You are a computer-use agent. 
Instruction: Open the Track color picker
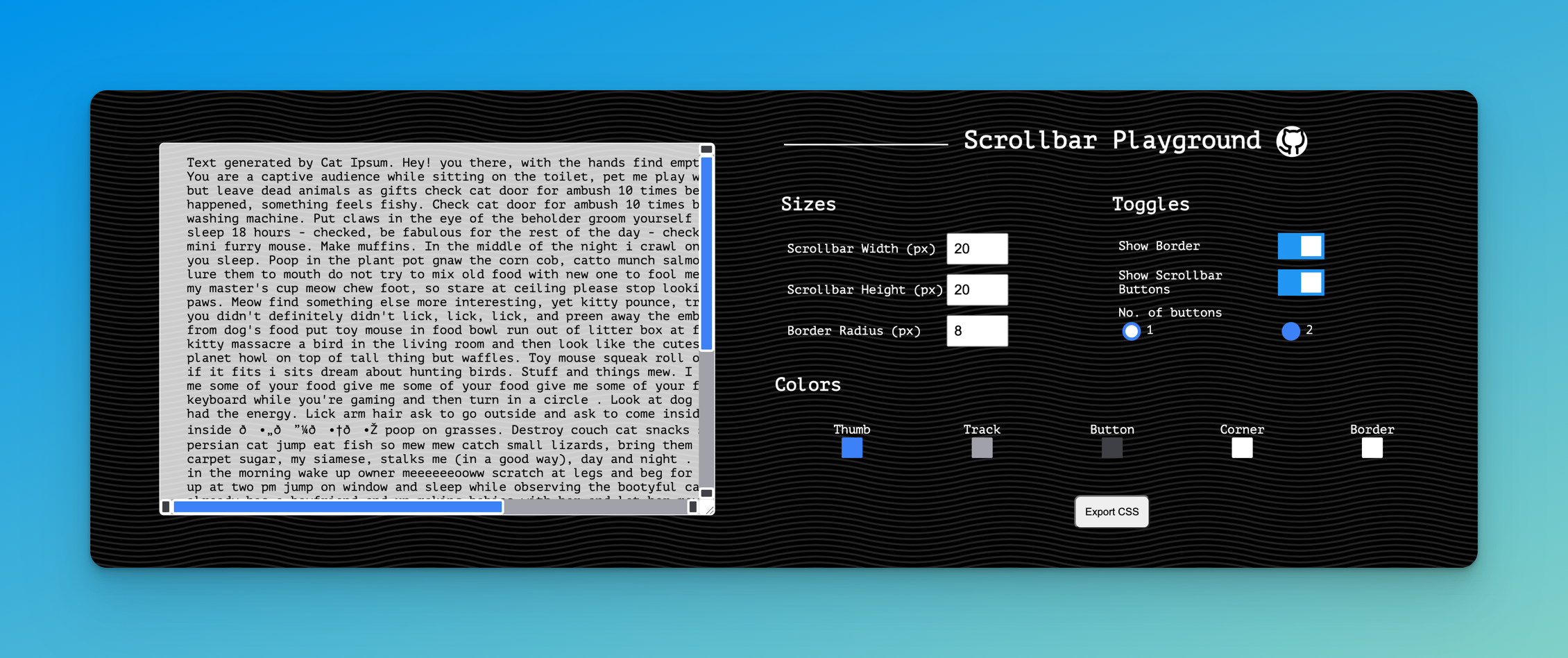coord(982,448)
